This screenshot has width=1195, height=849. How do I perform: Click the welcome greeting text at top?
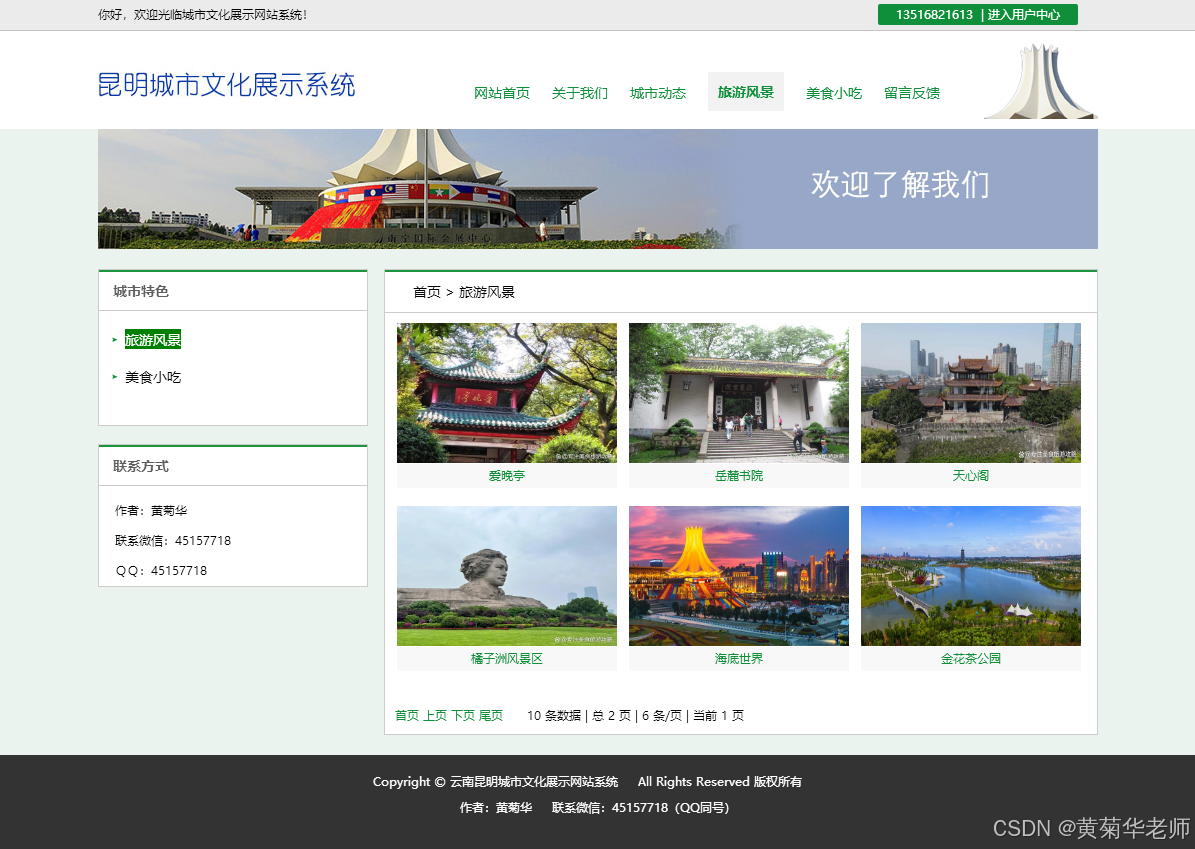tap(203, 14)
